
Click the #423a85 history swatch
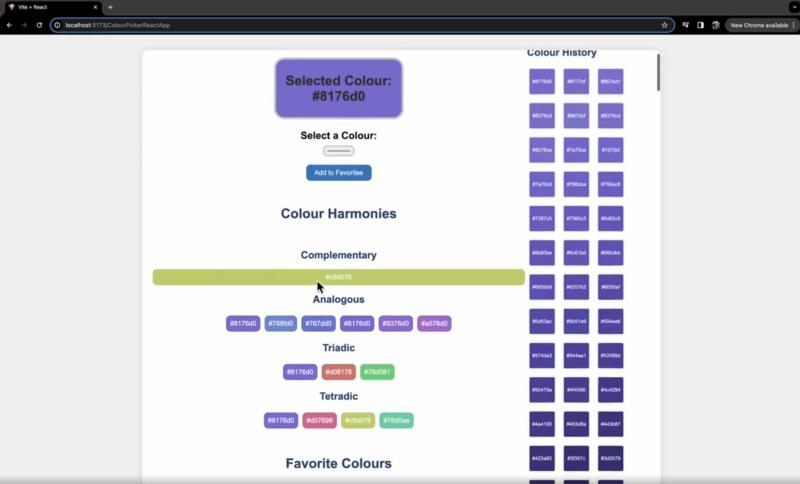tap(542, 458)
